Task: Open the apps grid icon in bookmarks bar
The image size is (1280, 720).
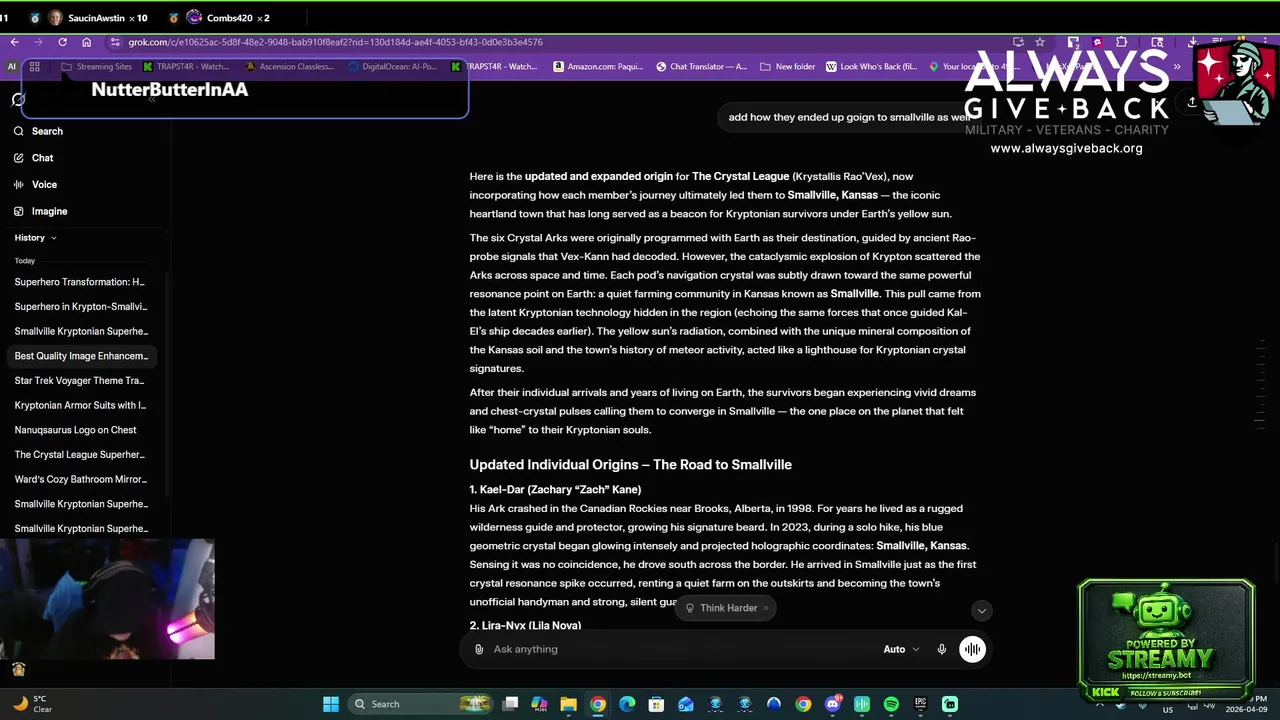Action: pyautogui.click(x=34, y=67)
